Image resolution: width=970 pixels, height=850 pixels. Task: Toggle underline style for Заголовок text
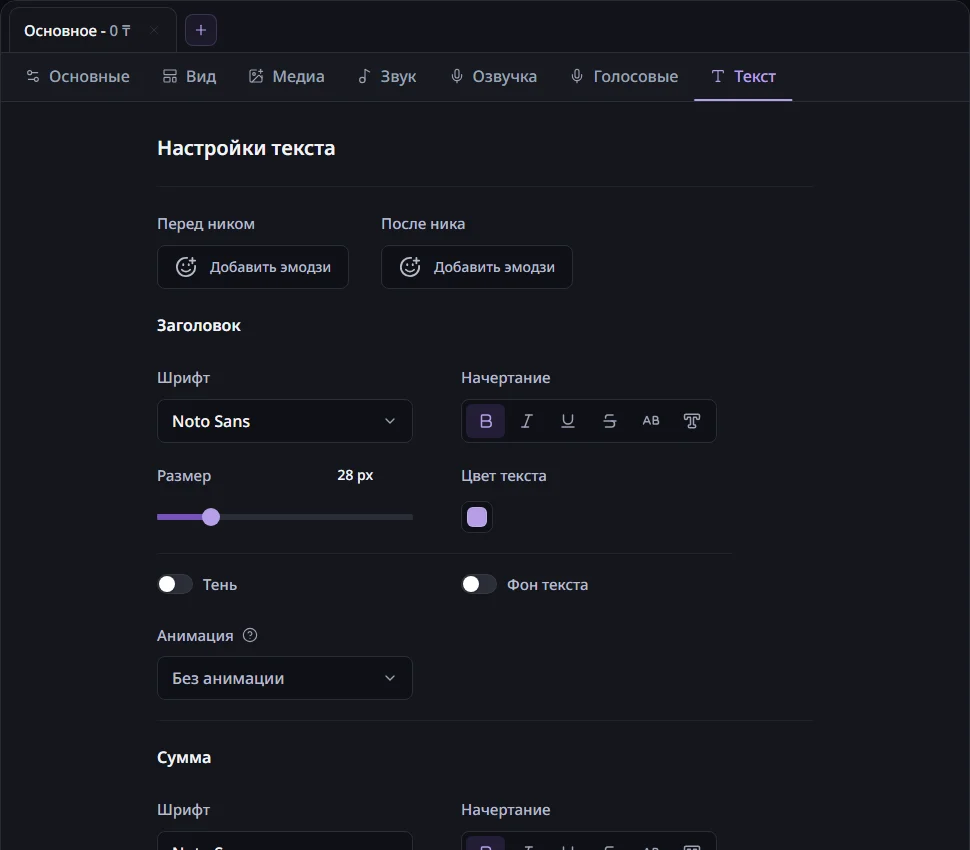coord(568,421)
